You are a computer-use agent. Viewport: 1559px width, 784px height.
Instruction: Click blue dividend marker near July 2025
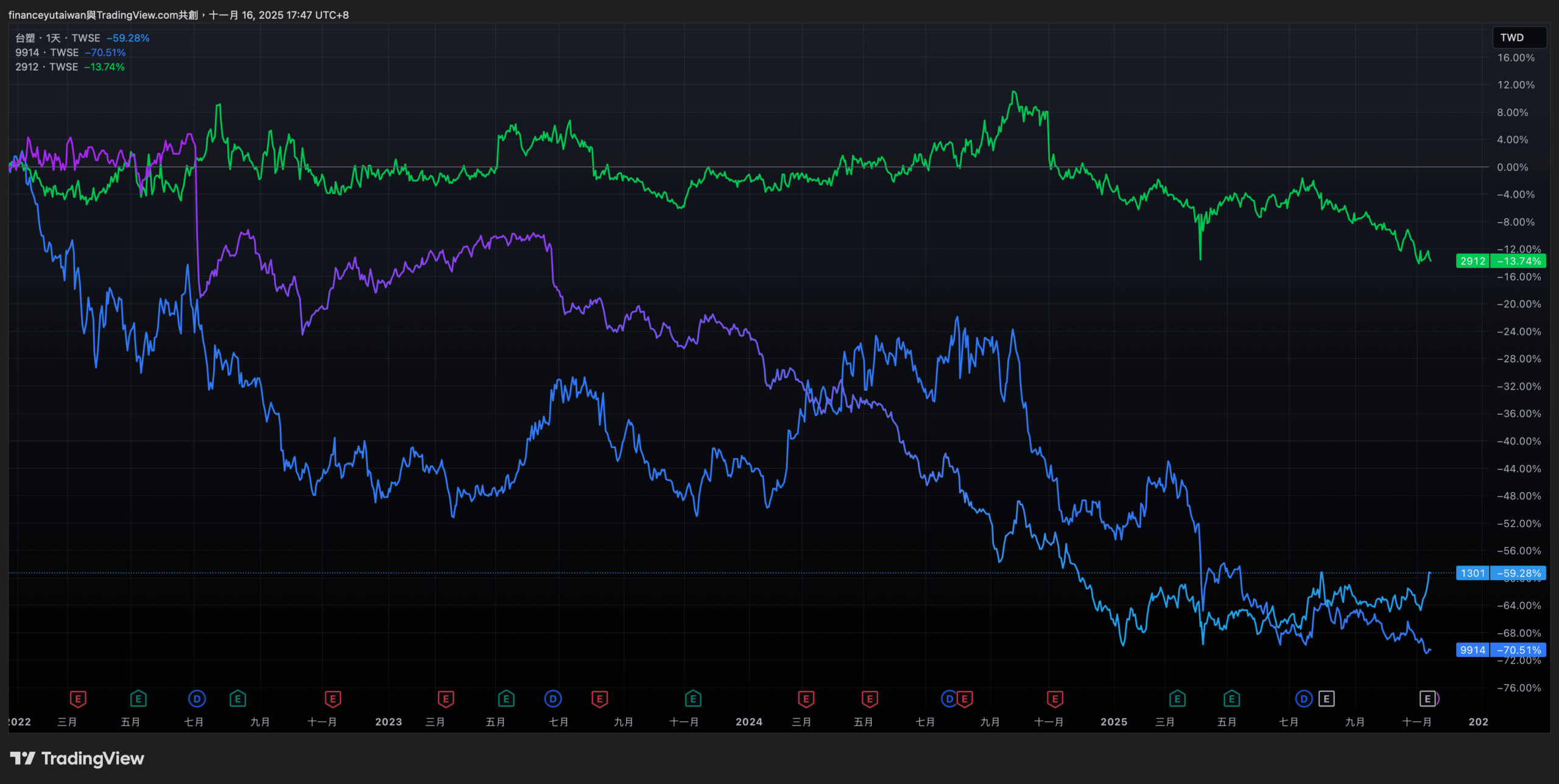[1303, 699]
